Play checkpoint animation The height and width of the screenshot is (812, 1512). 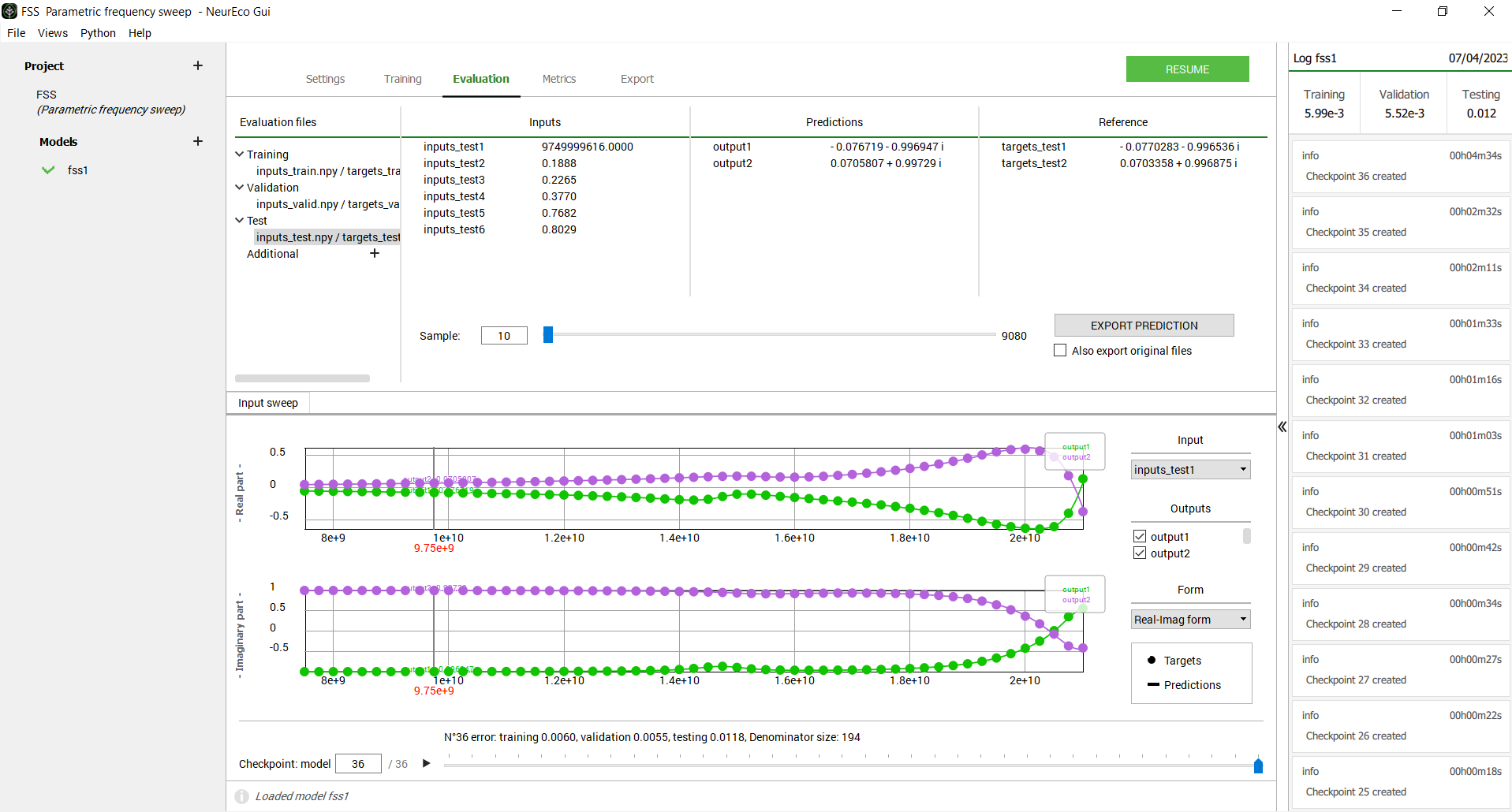pos(427,763)
